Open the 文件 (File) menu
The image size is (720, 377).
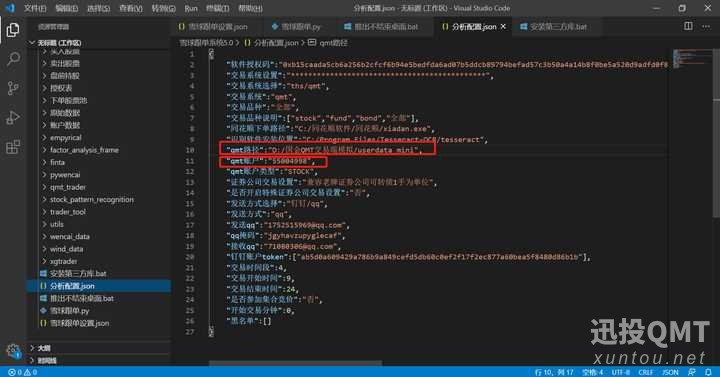35,8
